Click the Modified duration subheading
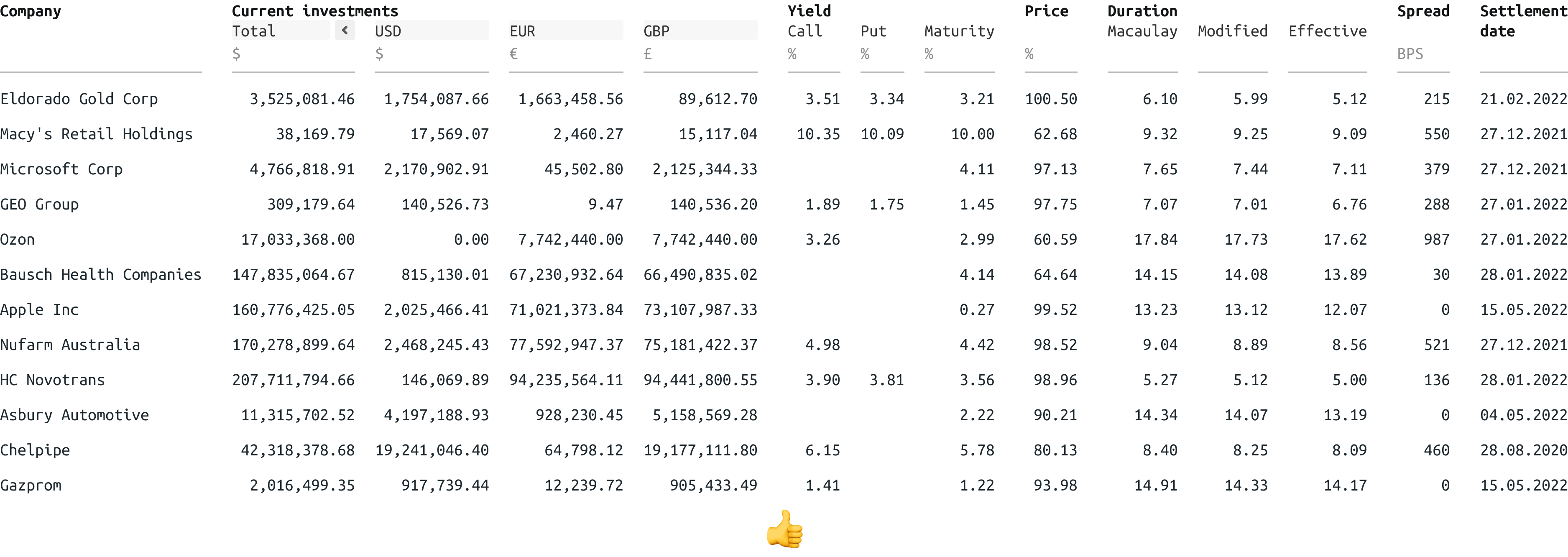 click(x=1233, y=31)
